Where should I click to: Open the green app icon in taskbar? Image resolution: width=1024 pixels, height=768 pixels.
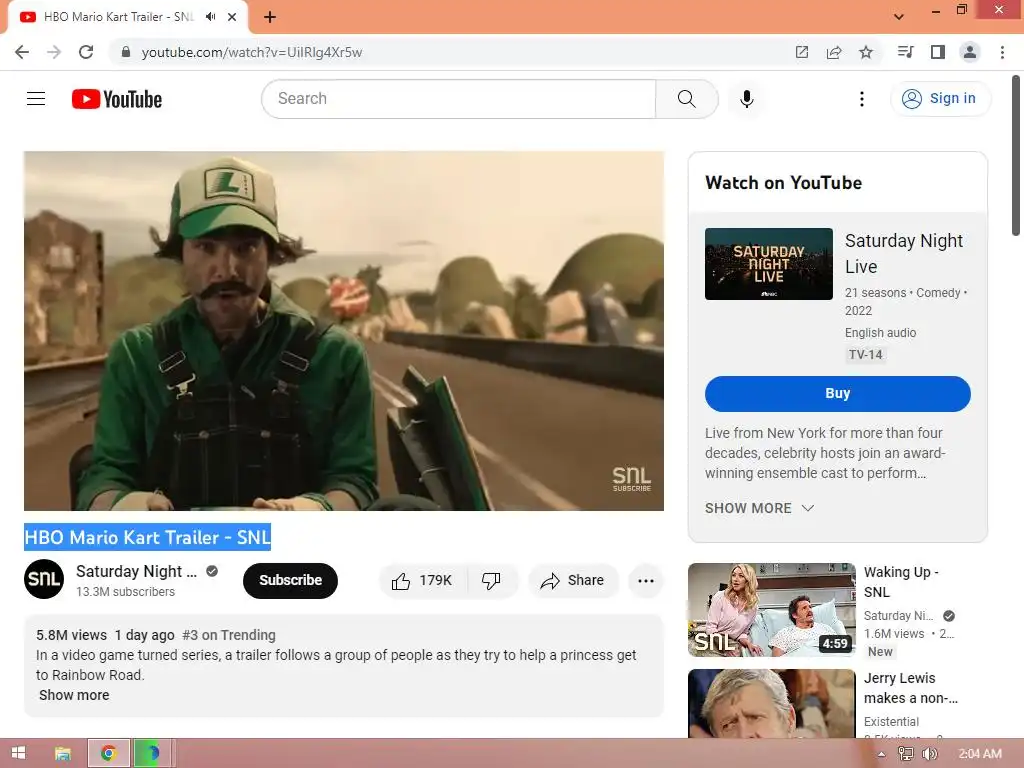[153, 753]
